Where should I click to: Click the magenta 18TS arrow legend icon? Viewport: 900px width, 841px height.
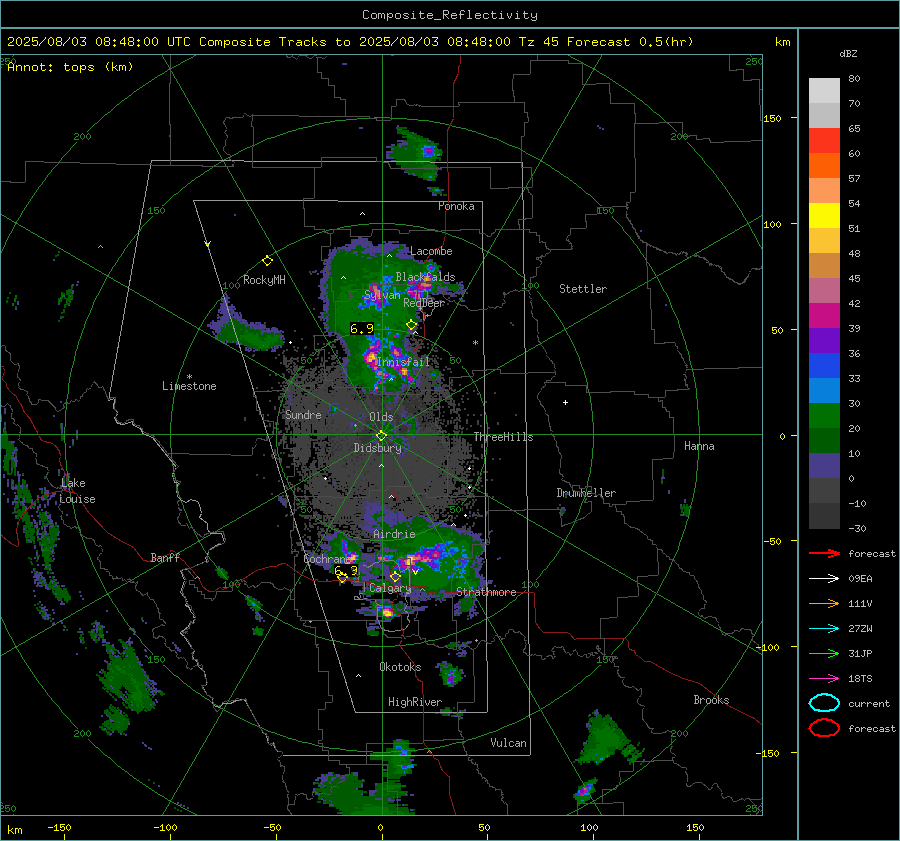click(x=824, y=679)
